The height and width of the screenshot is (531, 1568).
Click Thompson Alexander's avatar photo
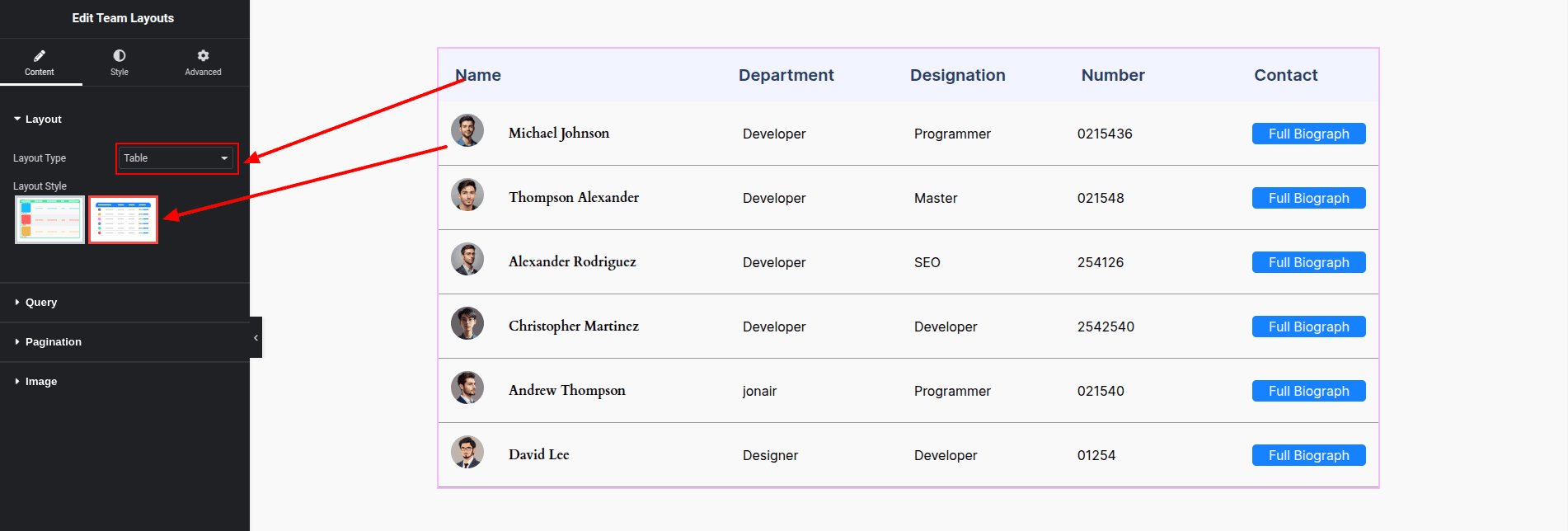pos(467,195)
